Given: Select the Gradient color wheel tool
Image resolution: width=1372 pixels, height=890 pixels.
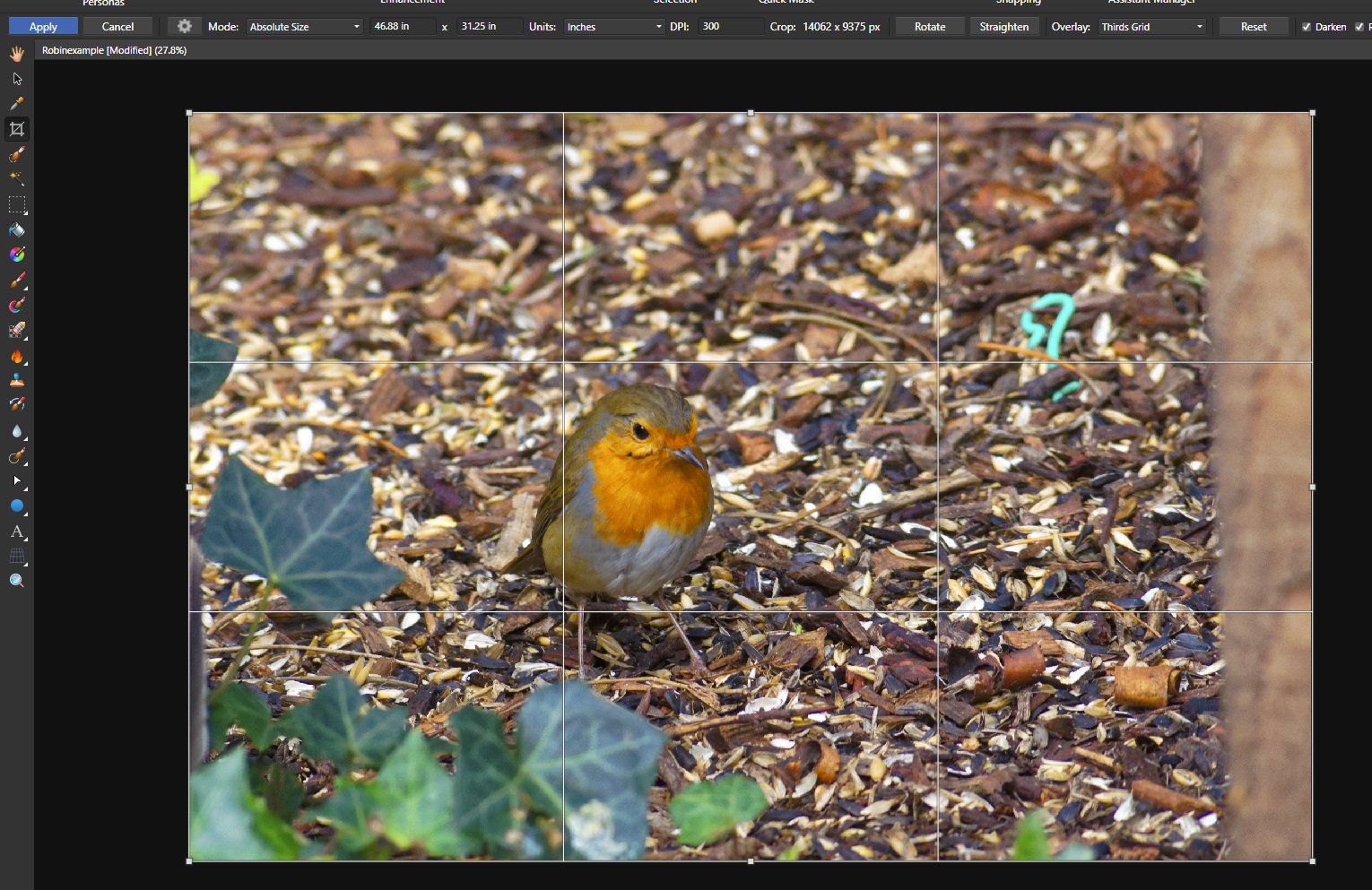Looking at the screenshot, I should pos(16,255).
